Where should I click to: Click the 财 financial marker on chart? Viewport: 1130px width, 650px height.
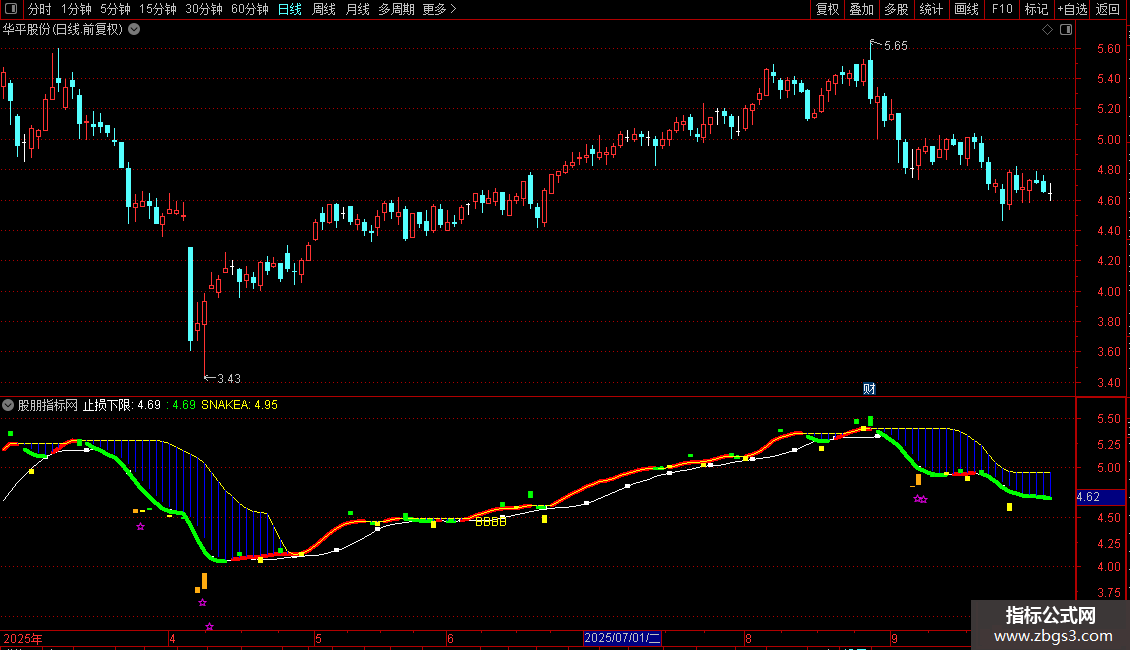coord(869,389)
